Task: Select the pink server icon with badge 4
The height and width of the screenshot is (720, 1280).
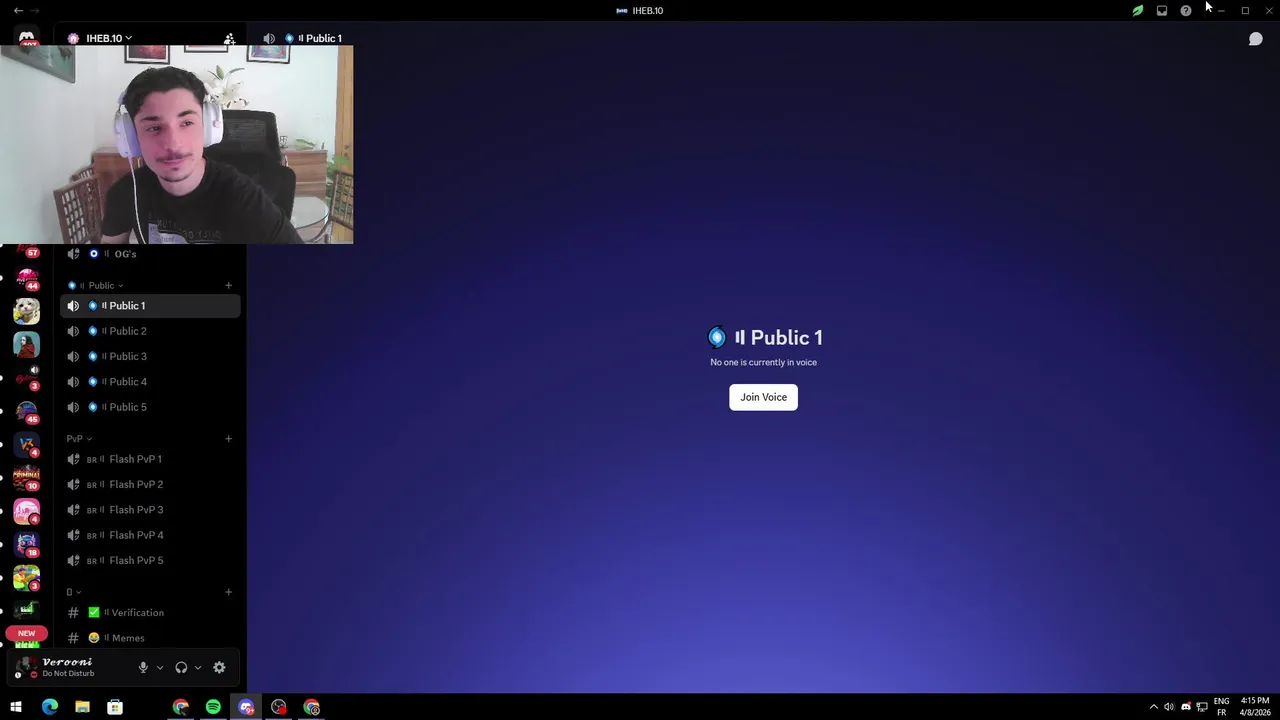Action: 27,511
